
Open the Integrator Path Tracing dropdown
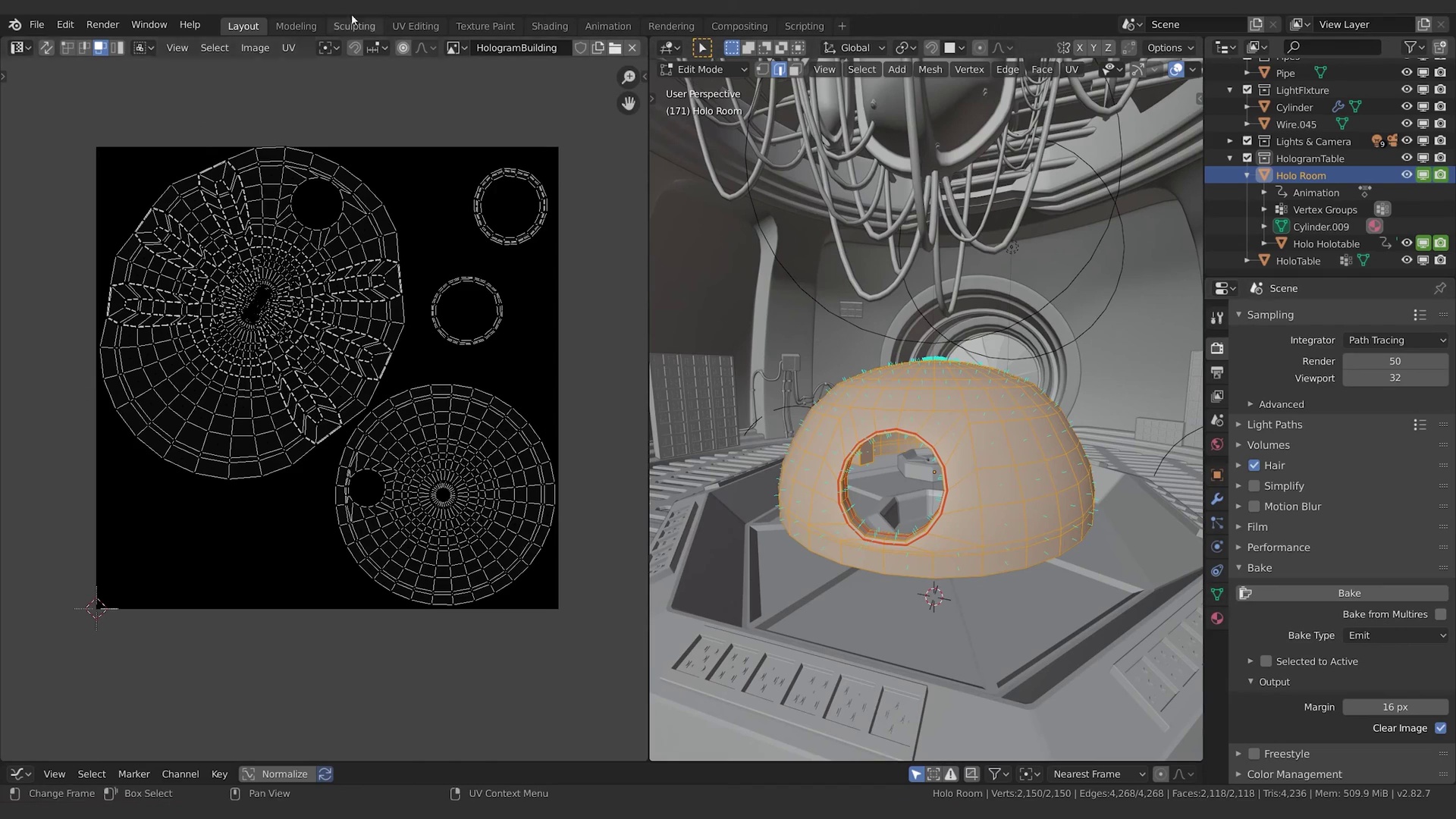pyautogui.click(x=1395, y=340)
